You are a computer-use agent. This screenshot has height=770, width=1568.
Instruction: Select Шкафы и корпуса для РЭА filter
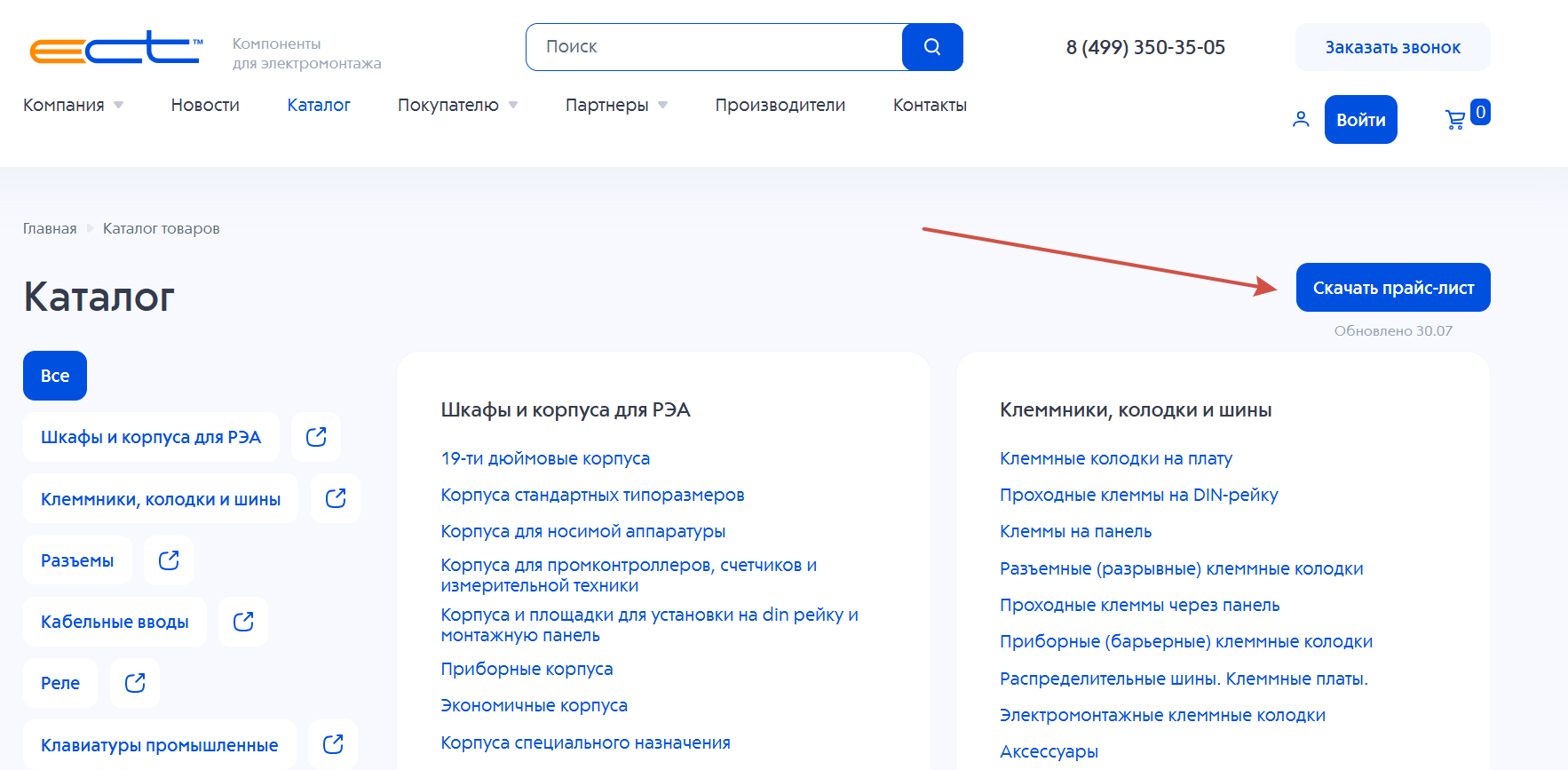(x=151, y=437)
